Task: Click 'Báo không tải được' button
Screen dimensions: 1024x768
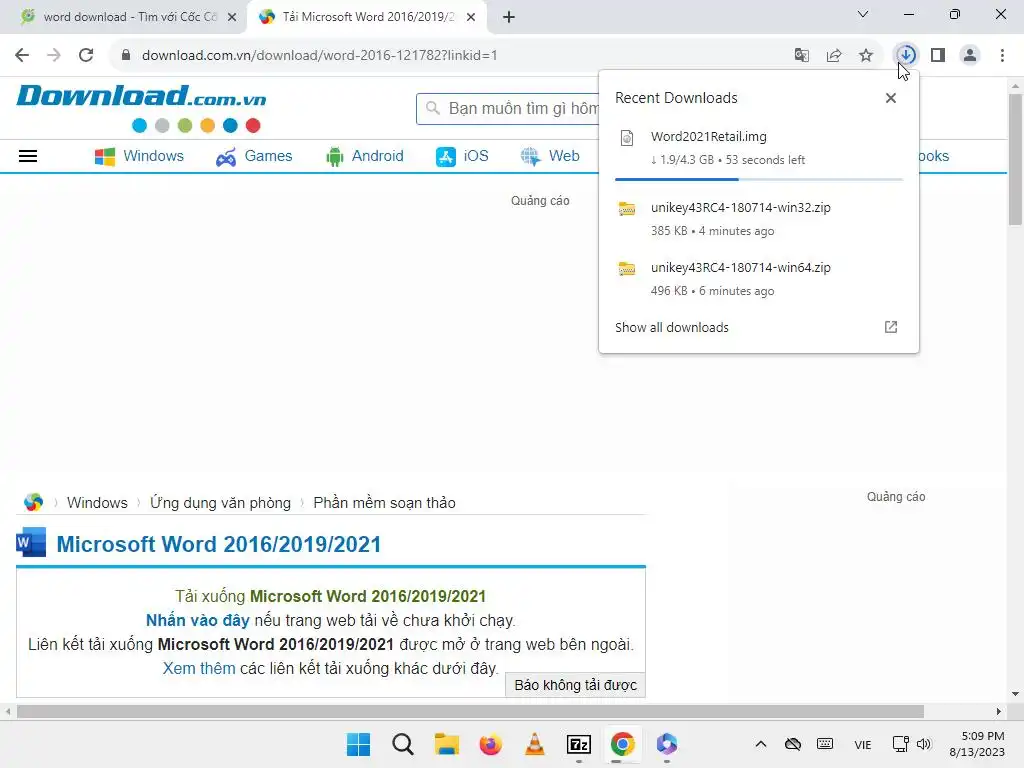Action: click(575, 685)
